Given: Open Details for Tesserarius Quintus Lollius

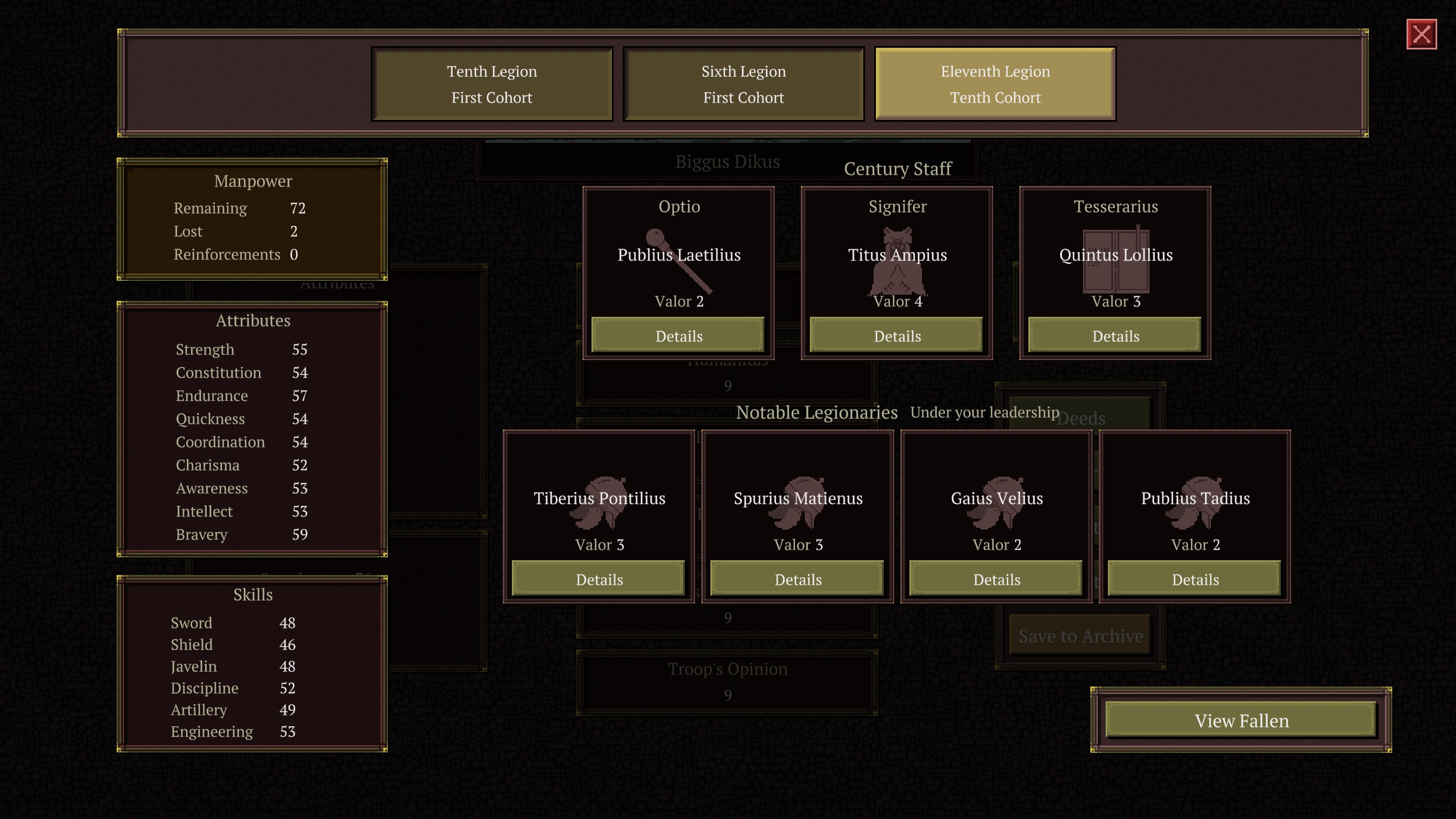Looking at the screenshot, I should 1115,336.
